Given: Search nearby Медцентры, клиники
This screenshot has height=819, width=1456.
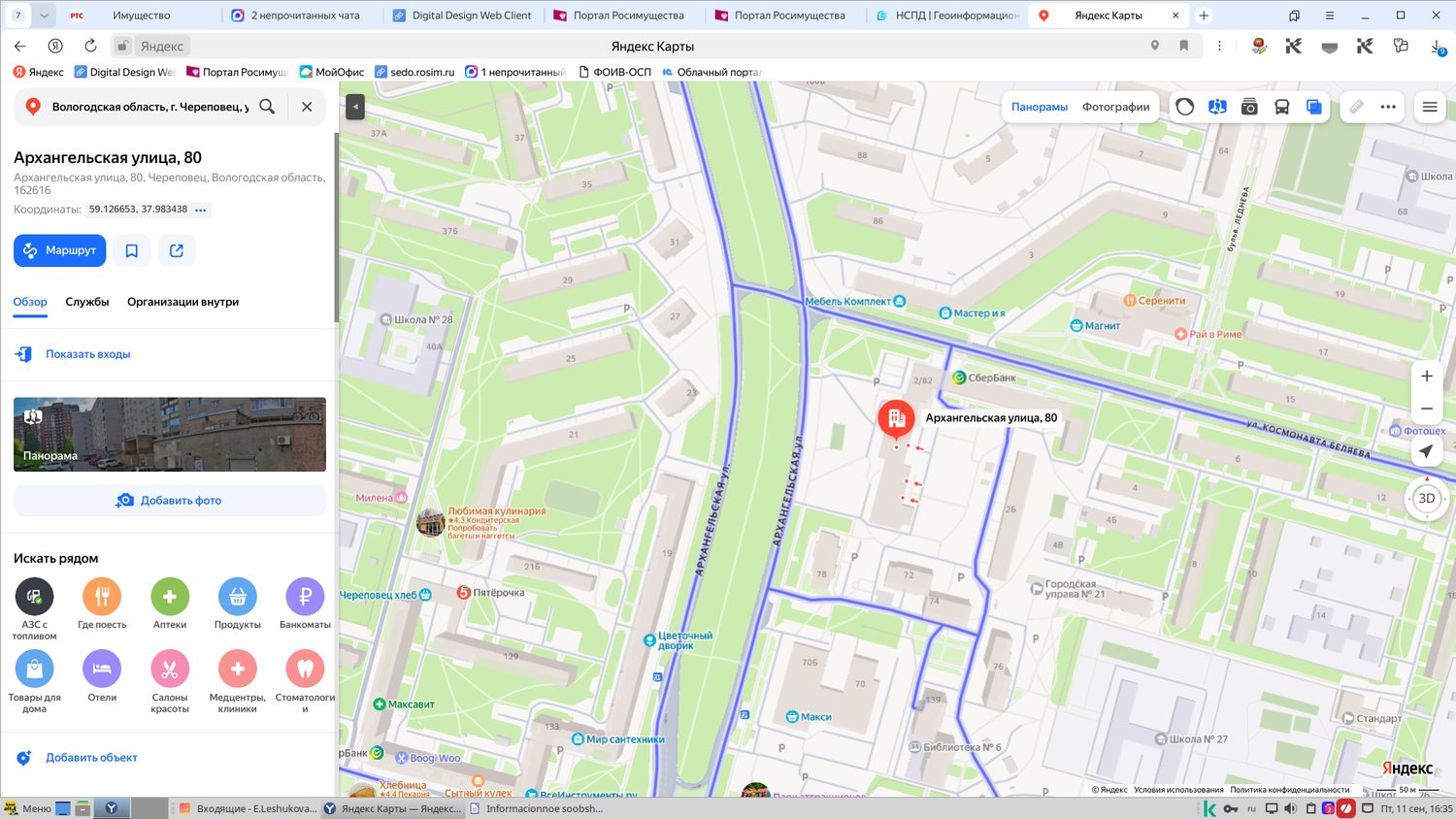Looking at the screenshot, I should pyautogui.click(x=238, y=682).
